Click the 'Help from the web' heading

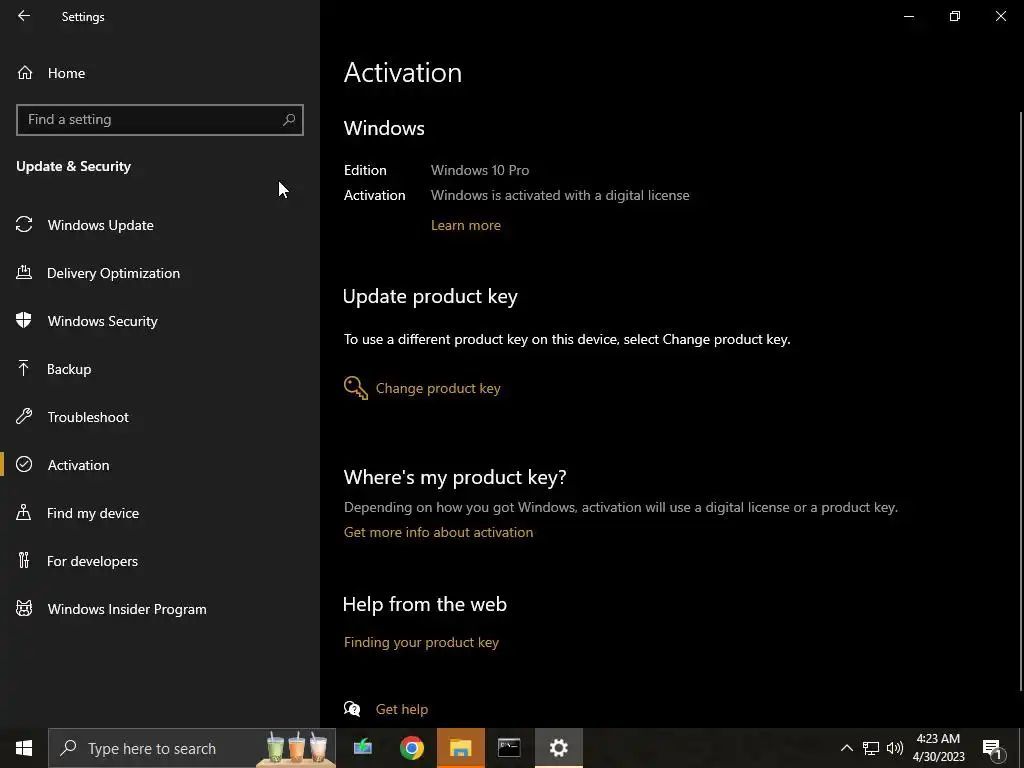coord(424,604)
